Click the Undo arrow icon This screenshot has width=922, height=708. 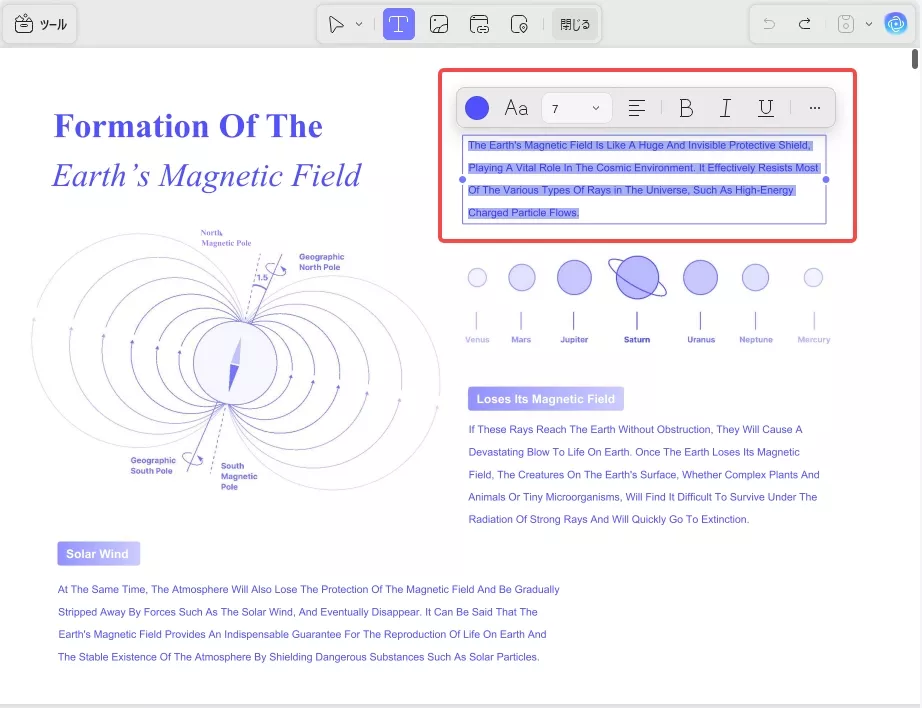point(769,24)
